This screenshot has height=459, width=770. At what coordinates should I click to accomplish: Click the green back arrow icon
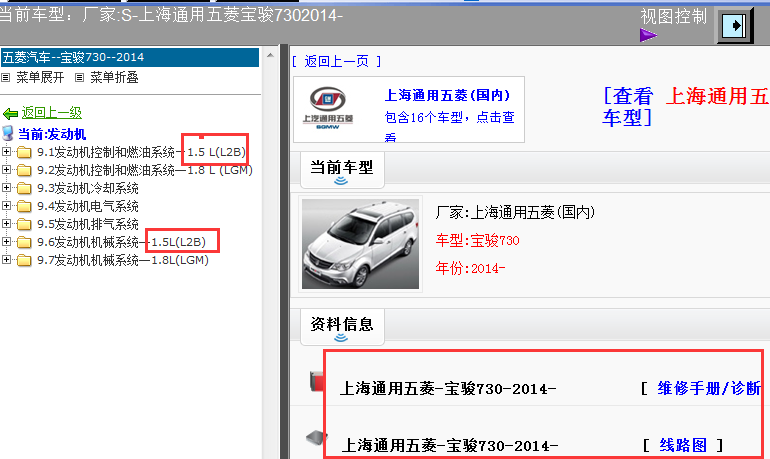(10, 114)
